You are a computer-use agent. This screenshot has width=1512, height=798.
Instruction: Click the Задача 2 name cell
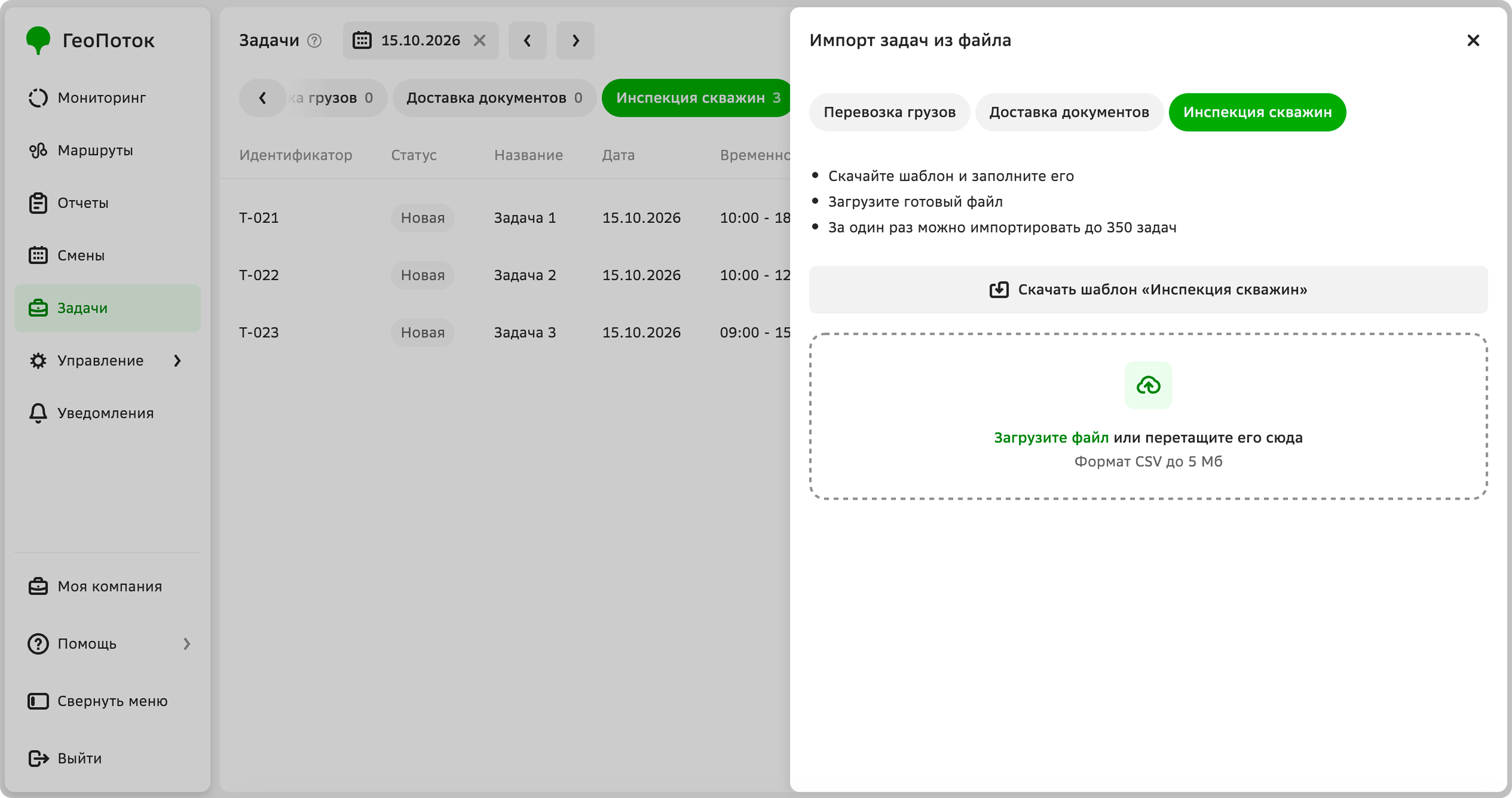click(525, 275)
